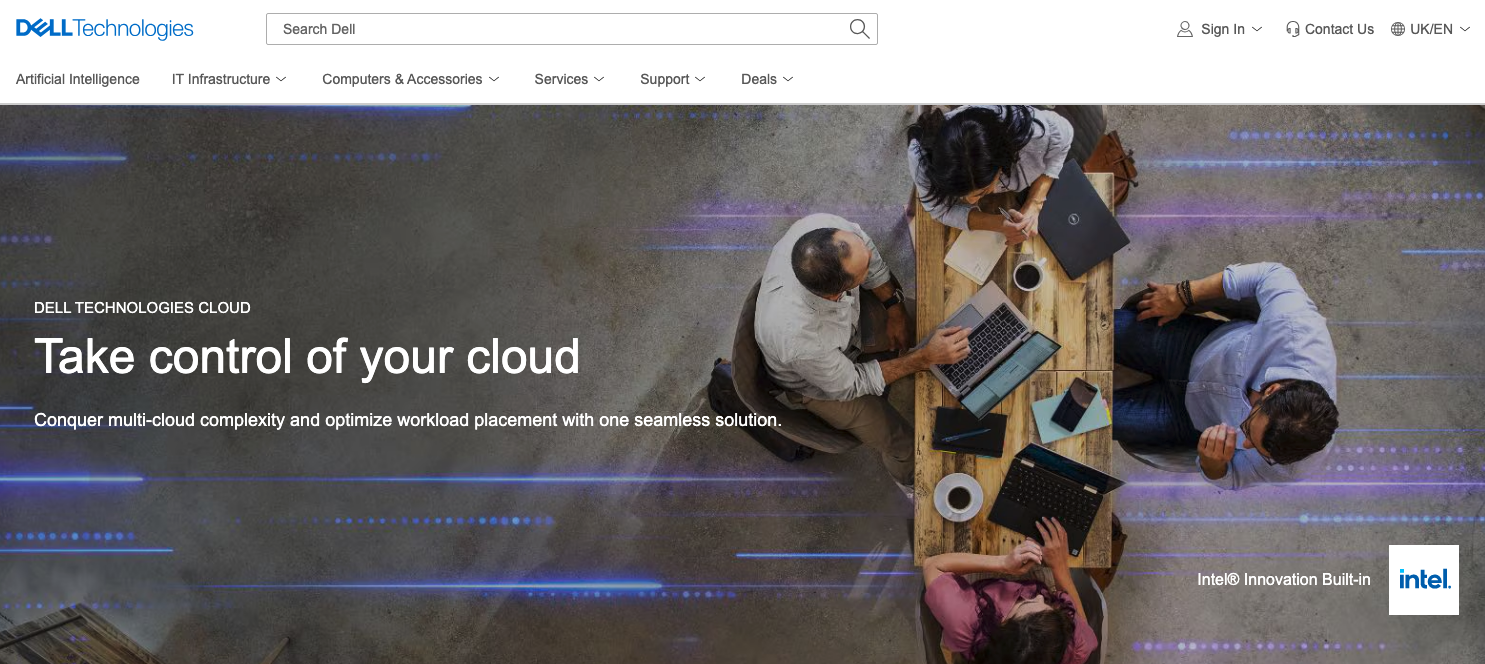Screen dimensions: 1485x664
Task: Click the 'Take control of your cloud' headline
Action: (x=307, y=357)
